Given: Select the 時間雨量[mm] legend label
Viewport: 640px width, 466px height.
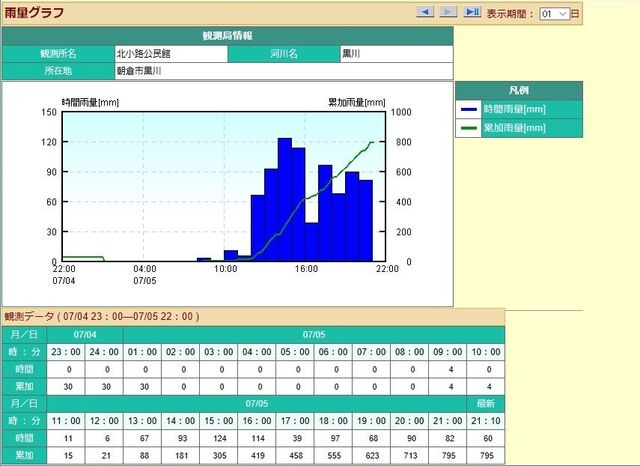Looking at the screenshot, I should [515, 109].
